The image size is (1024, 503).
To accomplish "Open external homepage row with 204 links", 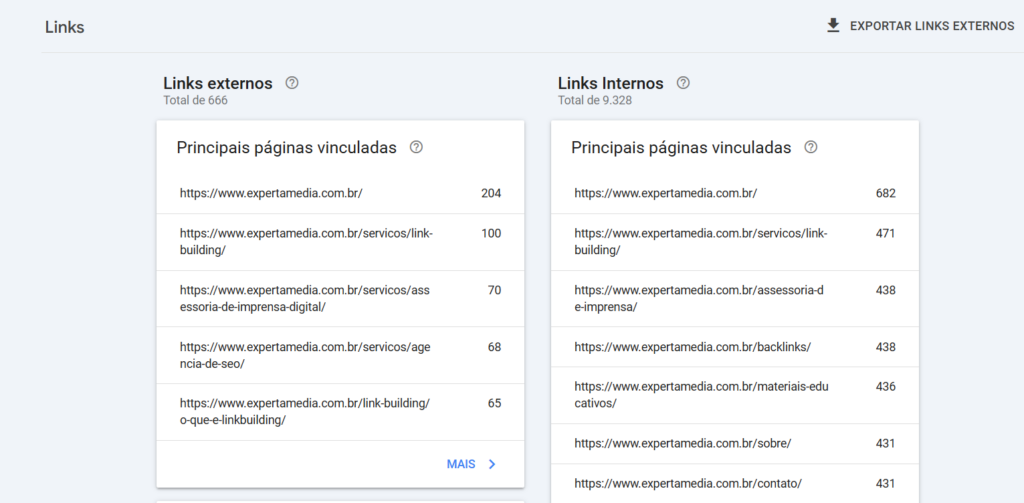I will click(x=340, y=193).
